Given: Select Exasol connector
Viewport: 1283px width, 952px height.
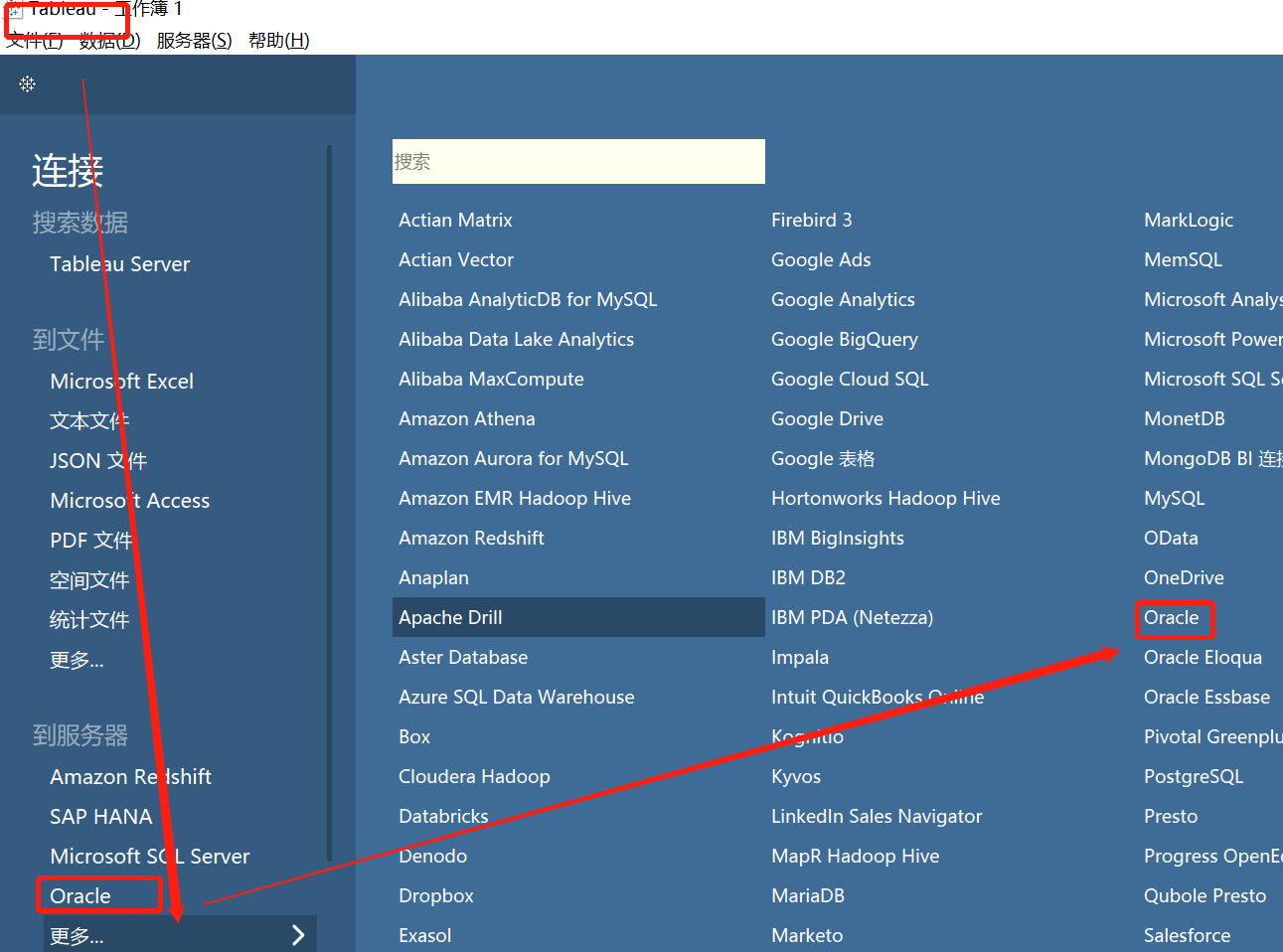Looking at the screenshot, I should click(425, 935).
